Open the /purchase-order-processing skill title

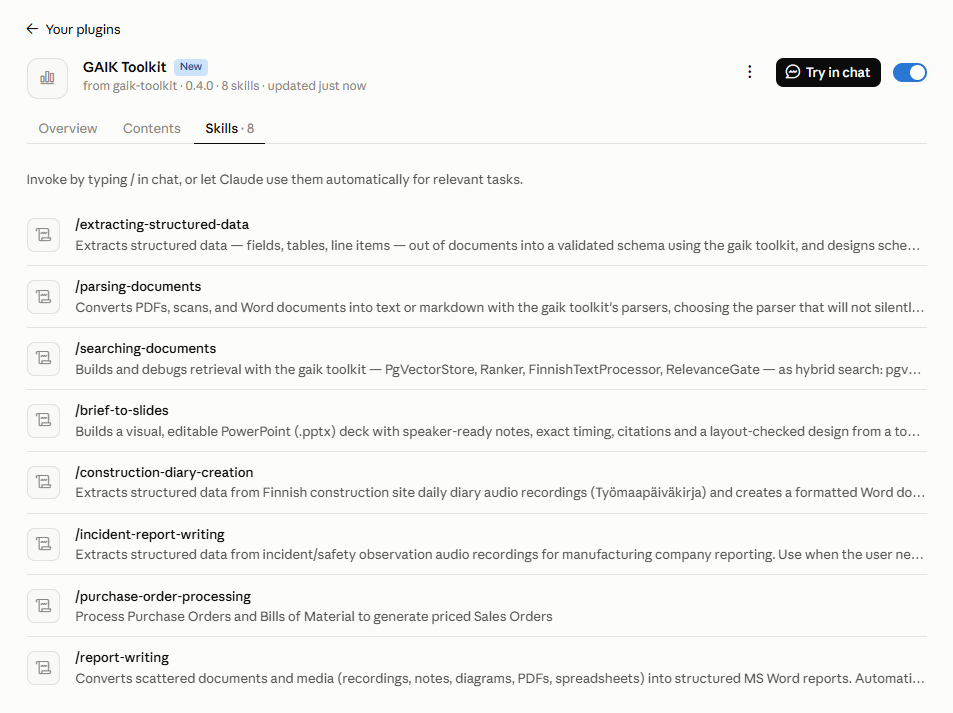(163, 596)
